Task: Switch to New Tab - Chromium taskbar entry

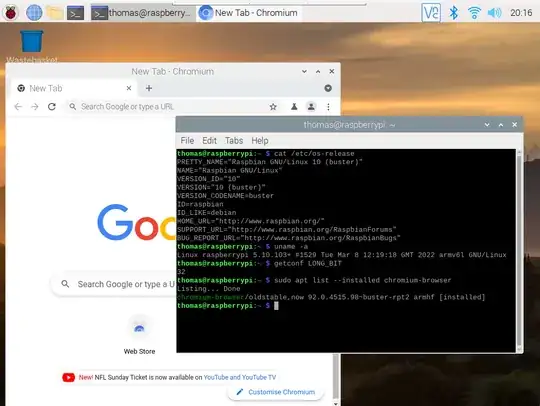Action: (x=249, y=13)
